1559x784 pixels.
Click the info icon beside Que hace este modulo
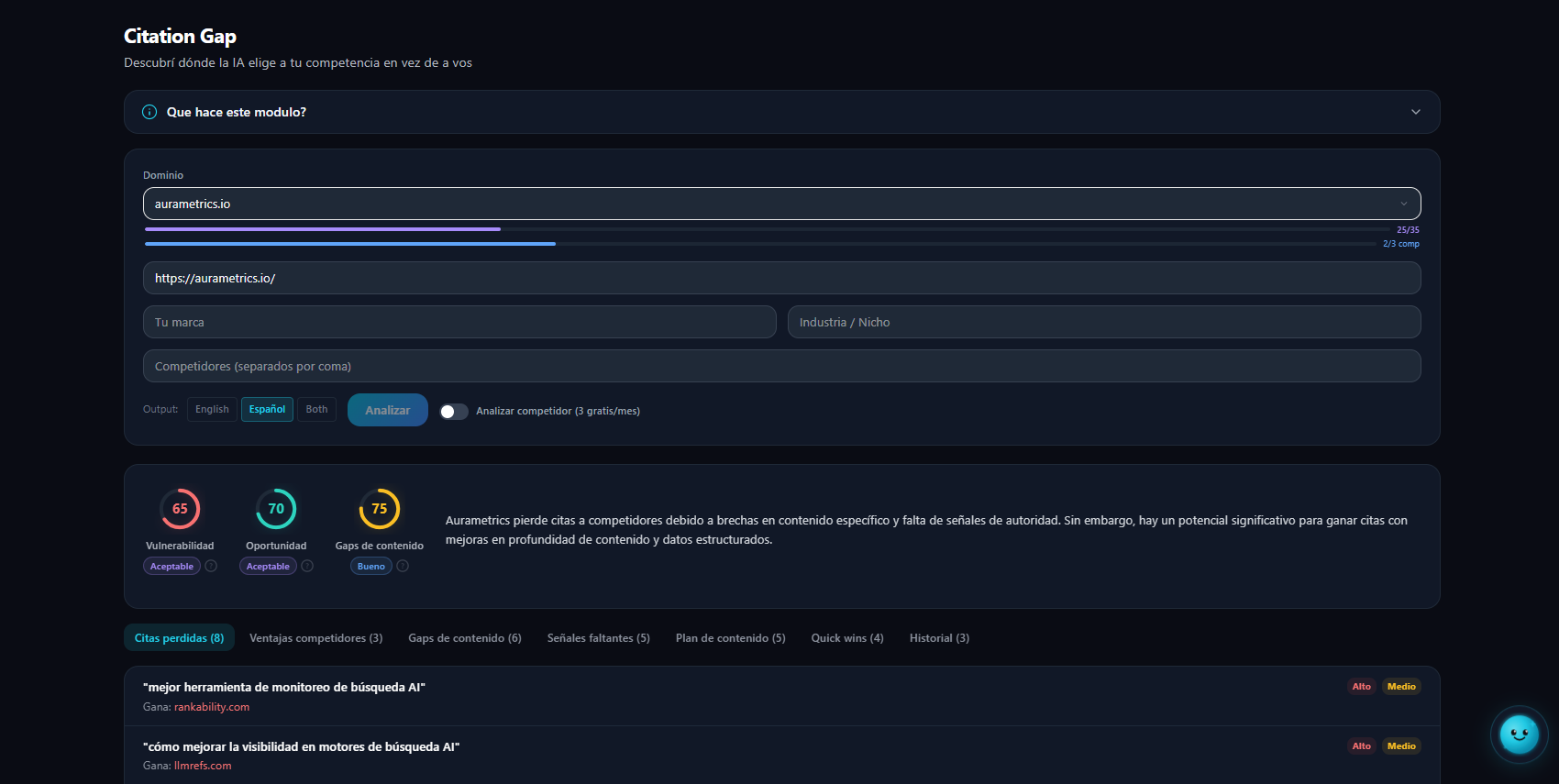tap(149, 112)
